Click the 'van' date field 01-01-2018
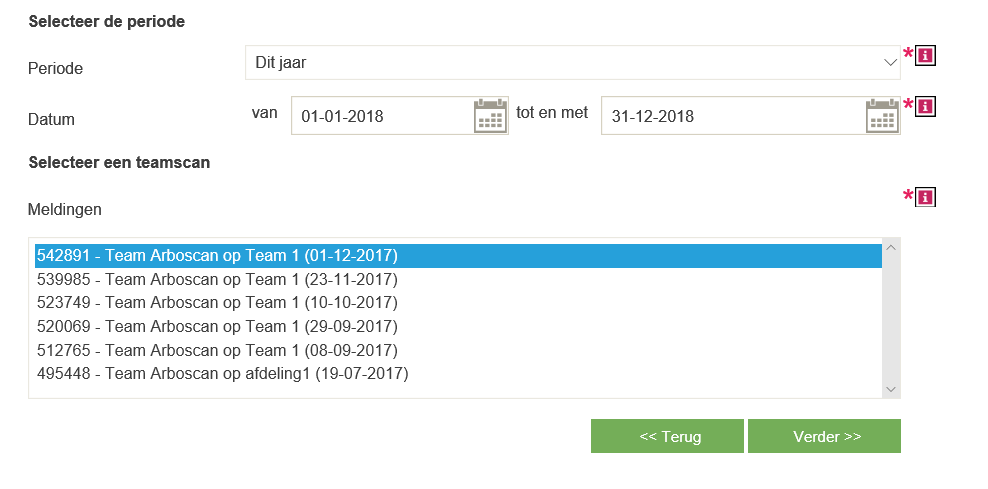Screen dimensions: 988x489 (x=380, y=116)
